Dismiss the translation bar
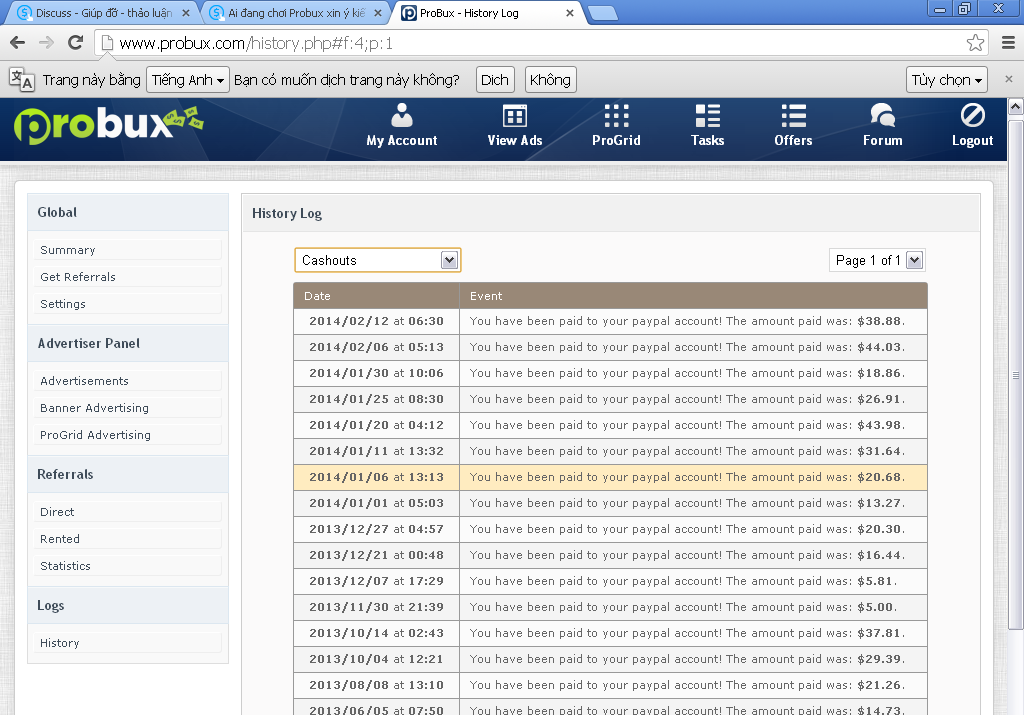The image size is (1024, 715). [x=1008, y=79]
